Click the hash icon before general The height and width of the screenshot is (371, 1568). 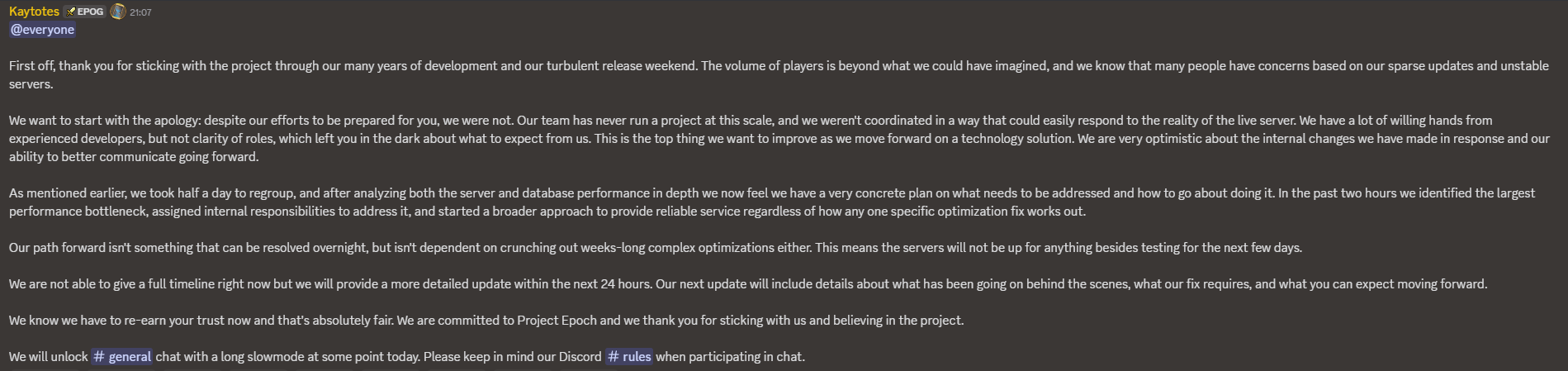[x=99, y=357]
